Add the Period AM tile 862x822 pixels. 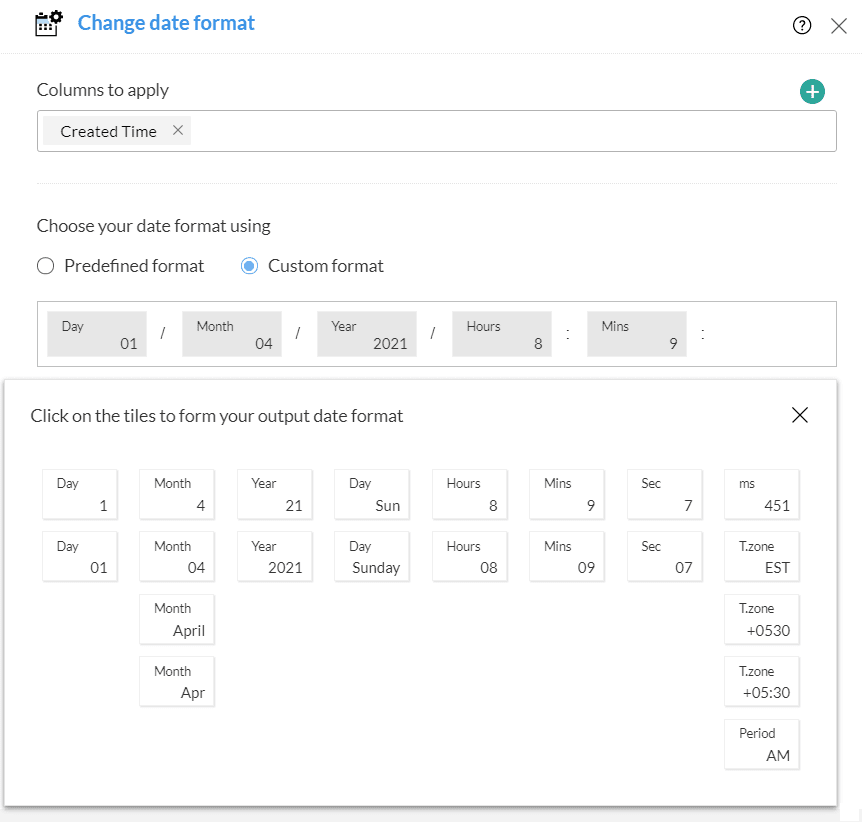click(x=762, y=745)
